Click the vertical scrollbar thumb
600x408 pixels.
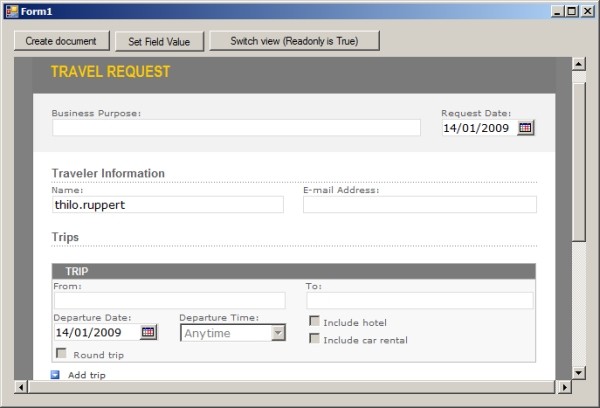coord(579,162)
